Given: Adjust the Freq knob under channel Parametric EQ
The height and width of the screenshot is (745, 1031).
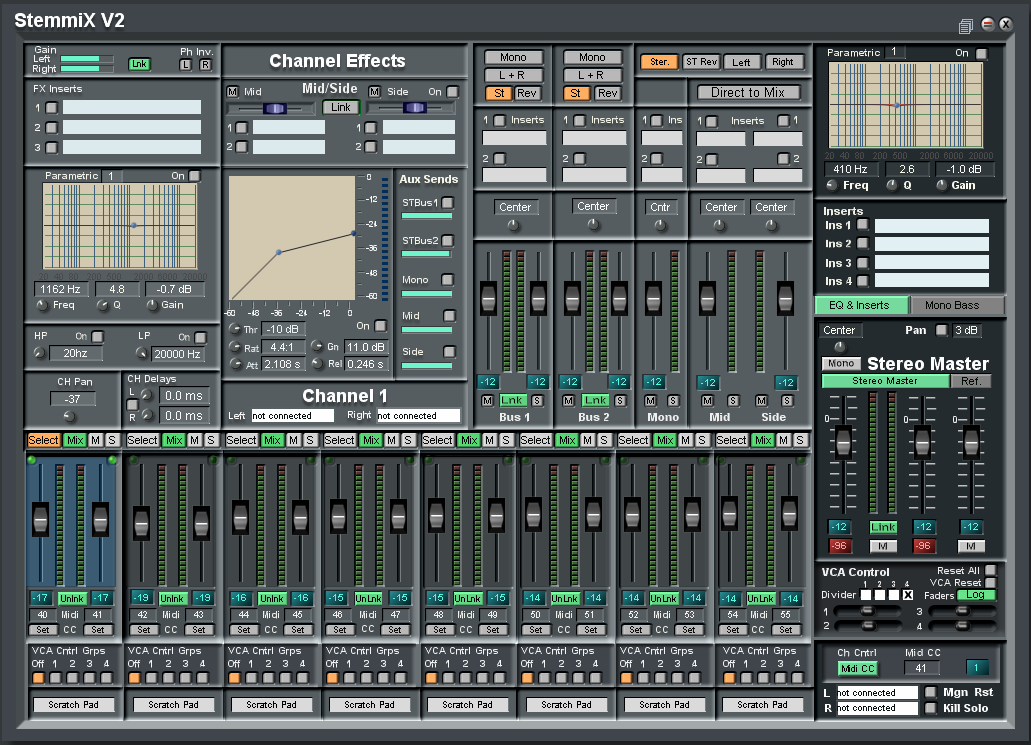Looking at the screenshot, I should click(43, 305).
